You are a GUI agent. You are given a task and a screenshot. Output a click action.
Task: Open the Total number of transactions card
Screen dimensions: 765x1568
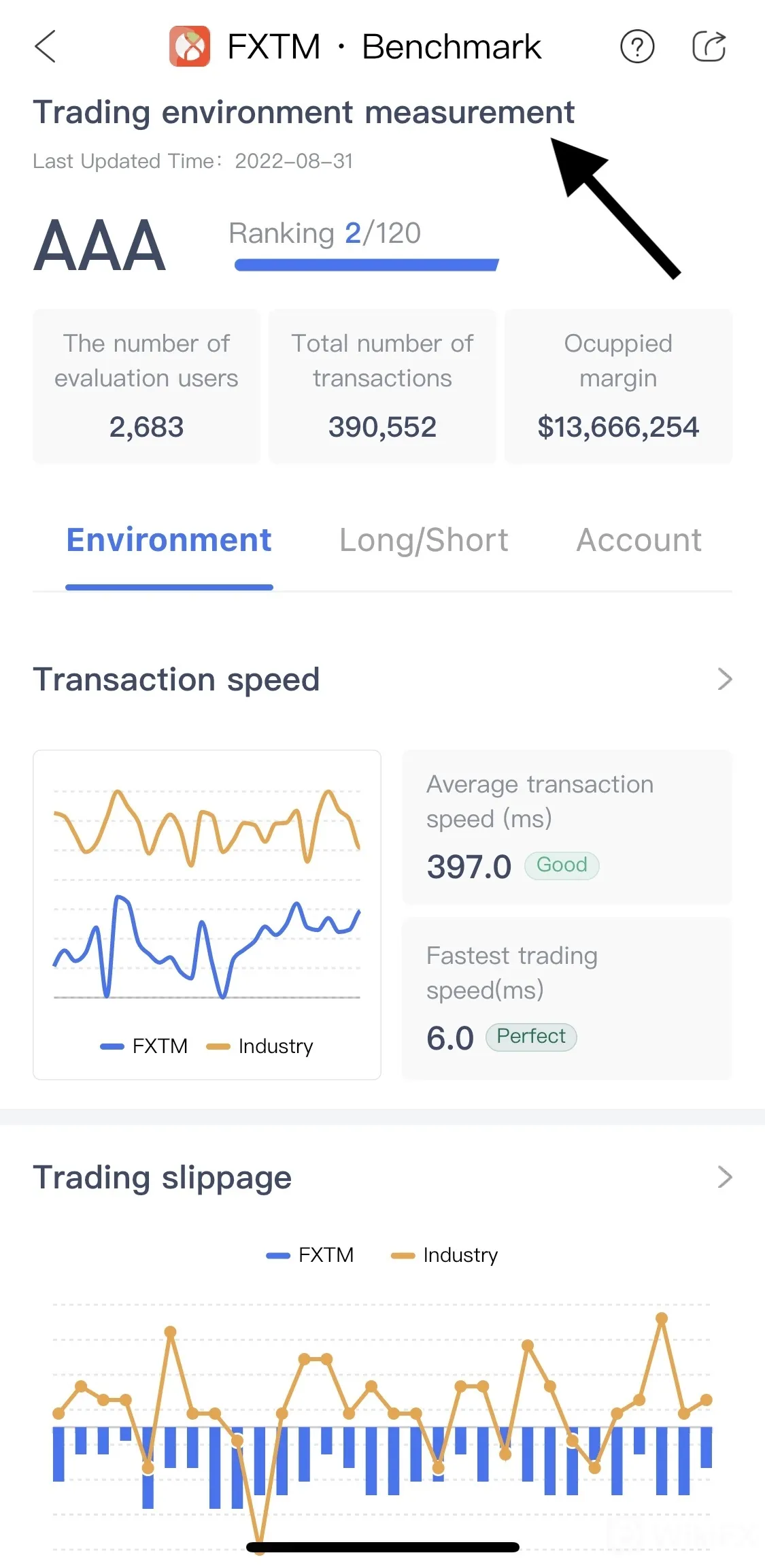382,386
